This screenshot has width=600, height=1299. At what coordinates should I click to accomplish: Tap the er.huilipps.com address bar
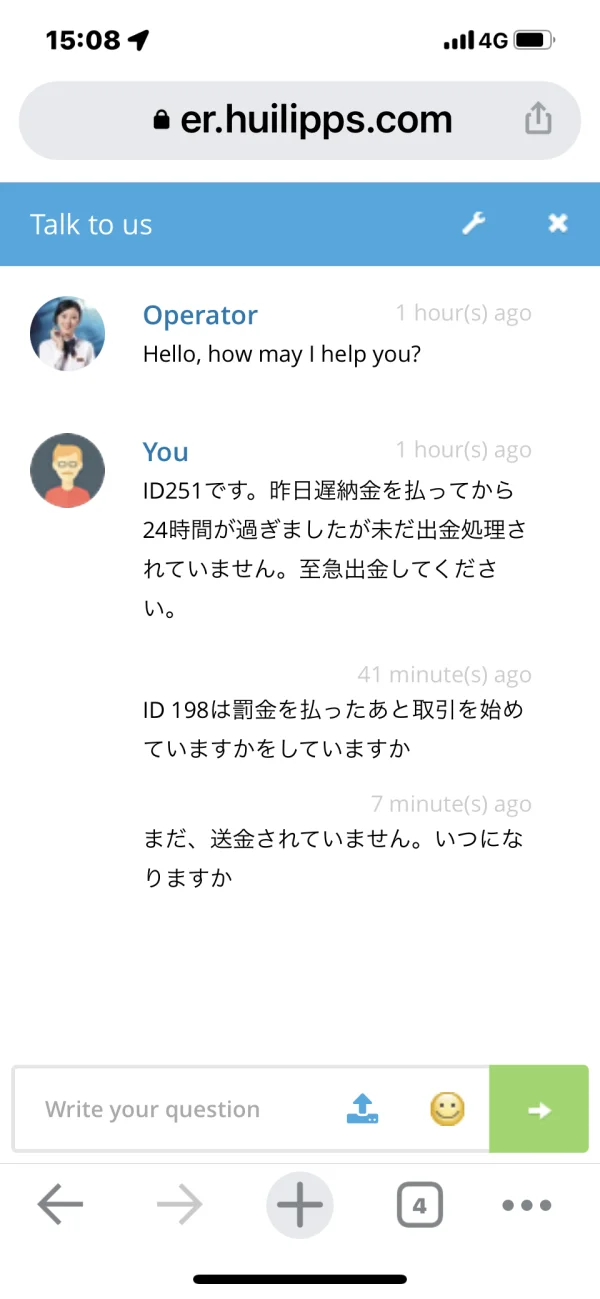click(x=316, y=121)
